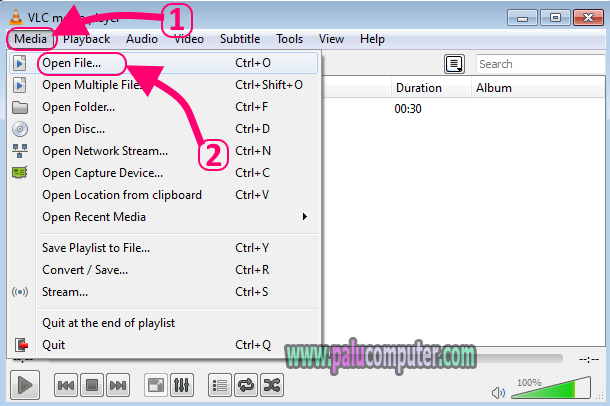Screen dimensions: 610x406
Task: Click the Play button in the controls
Action: pyautogui.click(x=25, y=385)
